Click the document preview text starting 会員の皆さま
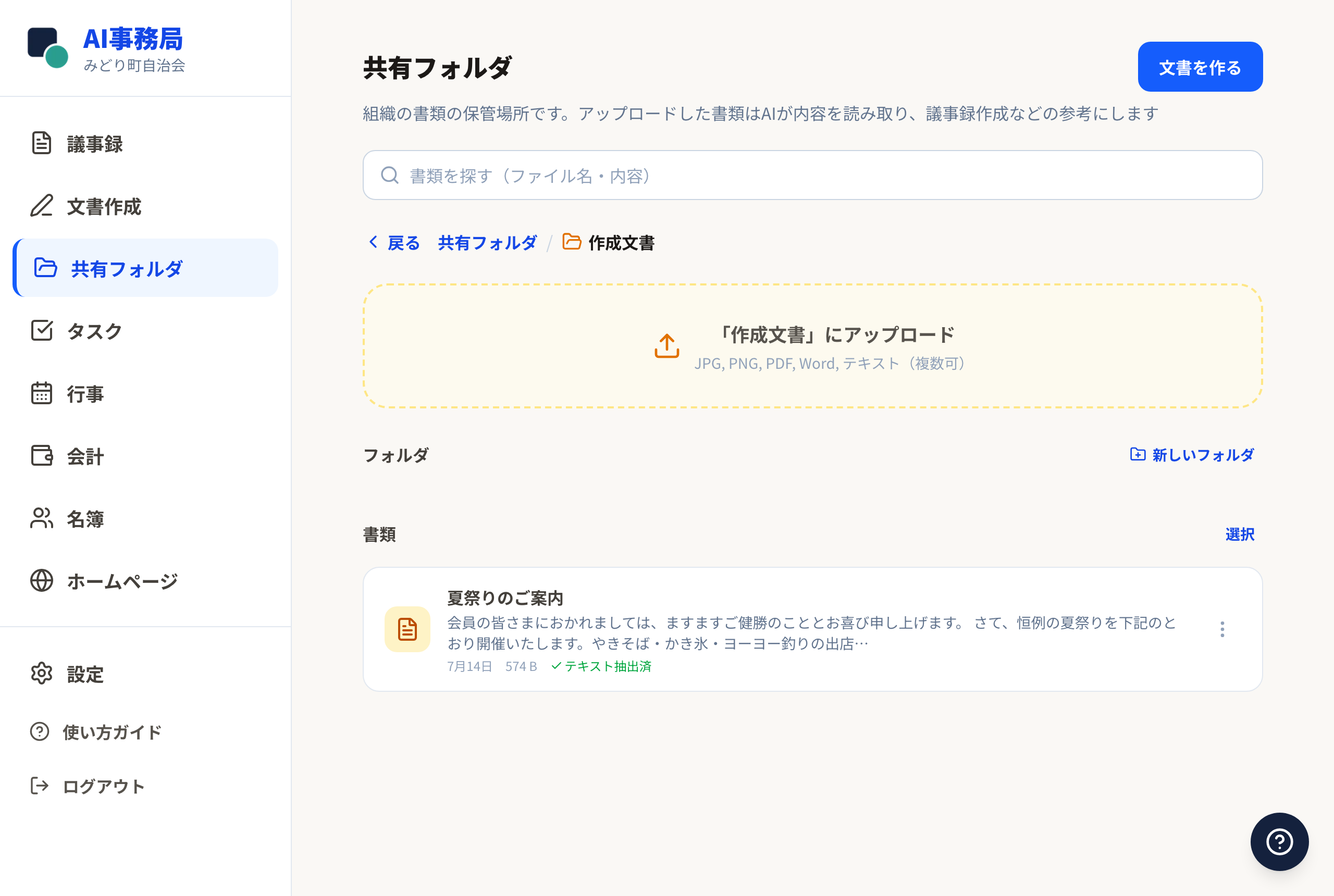Screen dimensions: 1334x896 (x=811, y=632)
